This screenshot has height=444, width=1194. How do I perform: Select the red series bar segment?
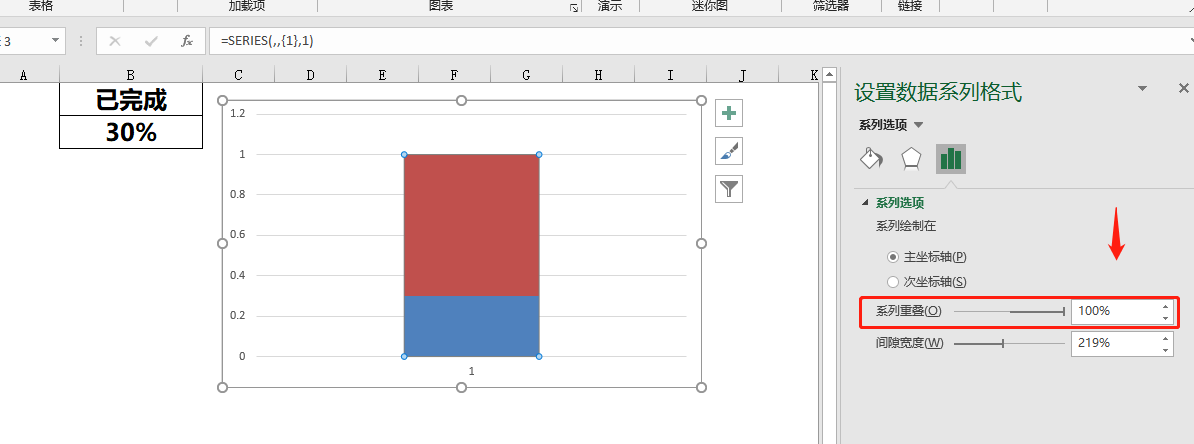471,225
